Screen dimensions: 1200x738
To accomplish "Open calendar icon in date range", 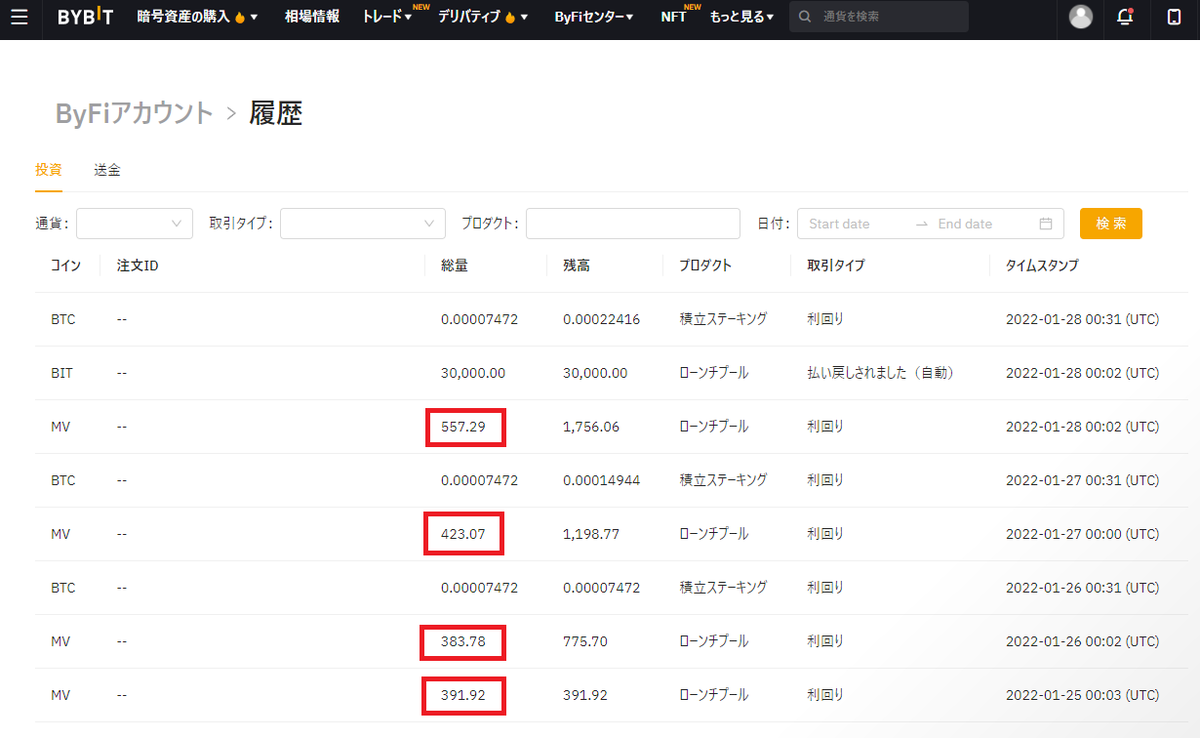I will click(x=1046, y=224).
